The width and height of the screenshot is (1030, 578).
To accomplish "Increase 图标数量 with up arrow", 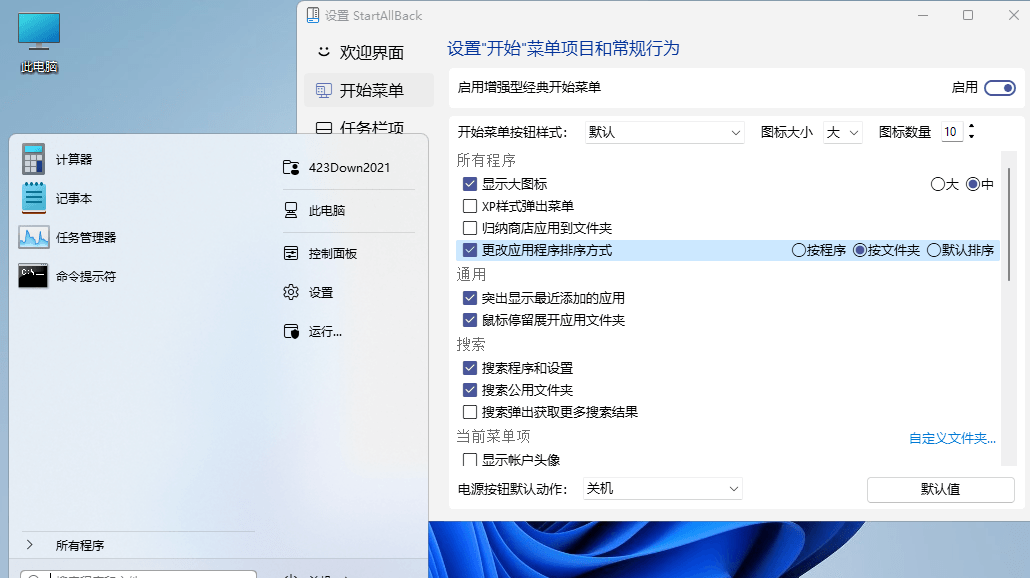I will click(972, 127).
